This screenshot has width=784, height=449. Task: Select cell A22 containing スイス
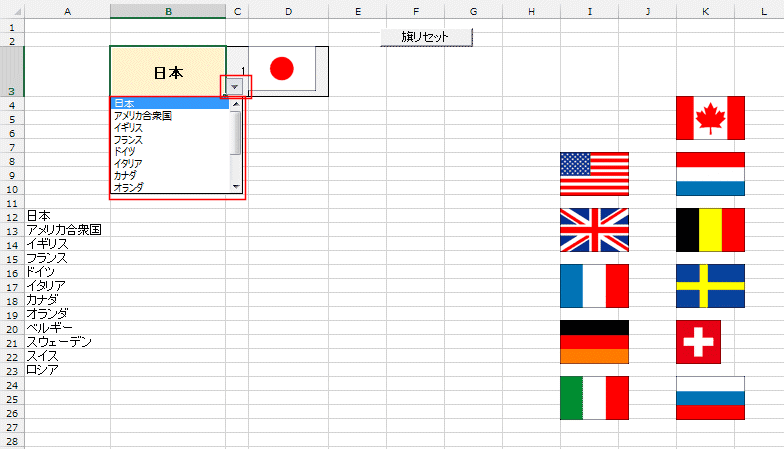tap(68, 356)
